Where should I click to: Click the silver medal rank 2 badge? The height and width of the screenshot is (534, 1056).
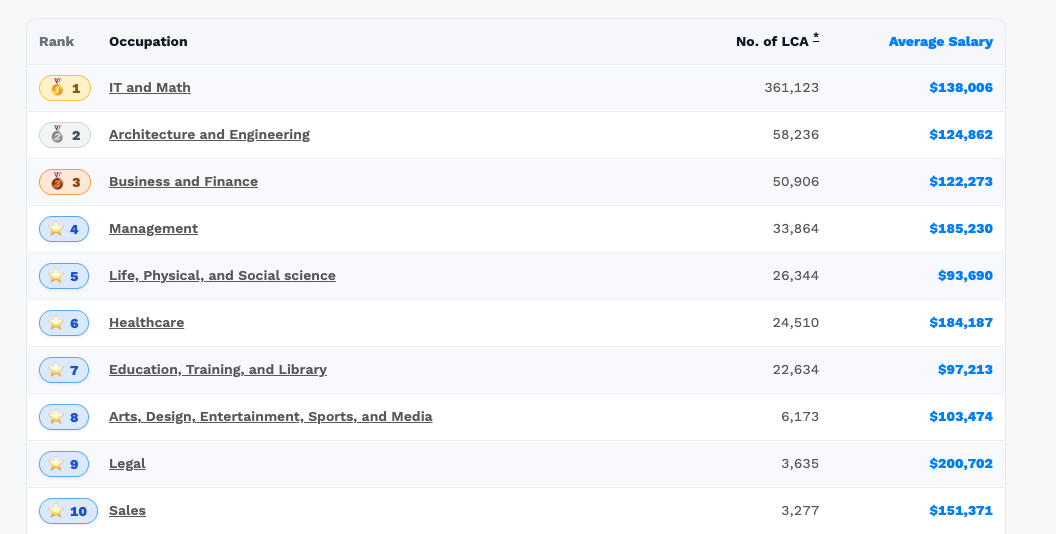click(x=65, y=135)
